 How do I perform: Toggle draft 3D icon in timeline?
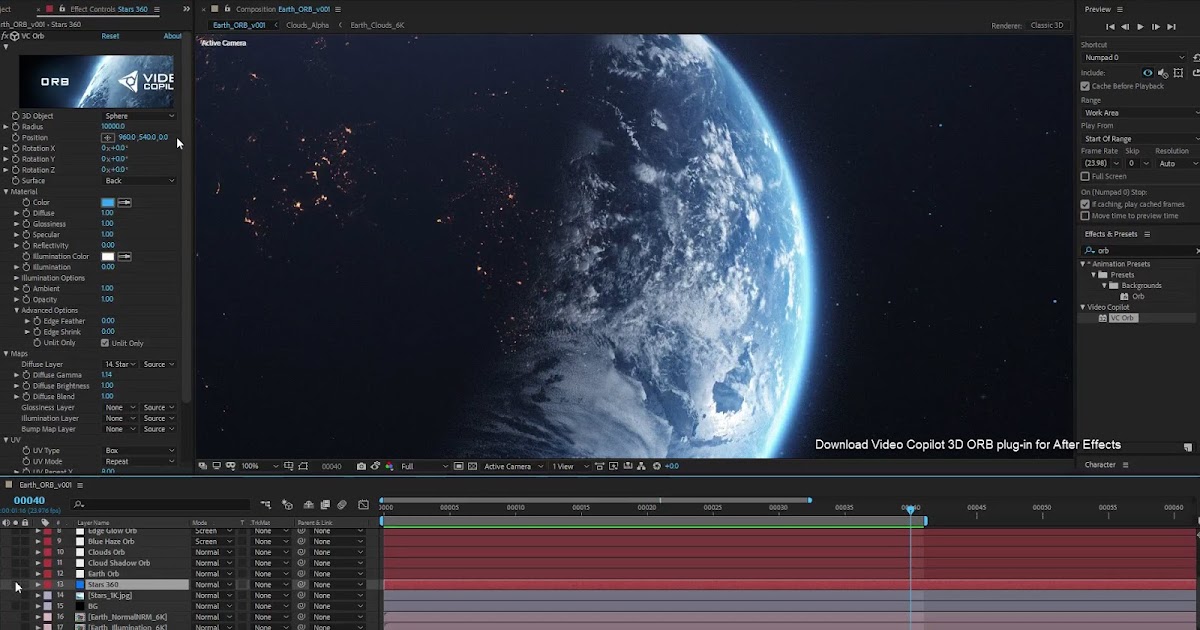(x=288, y=504)
